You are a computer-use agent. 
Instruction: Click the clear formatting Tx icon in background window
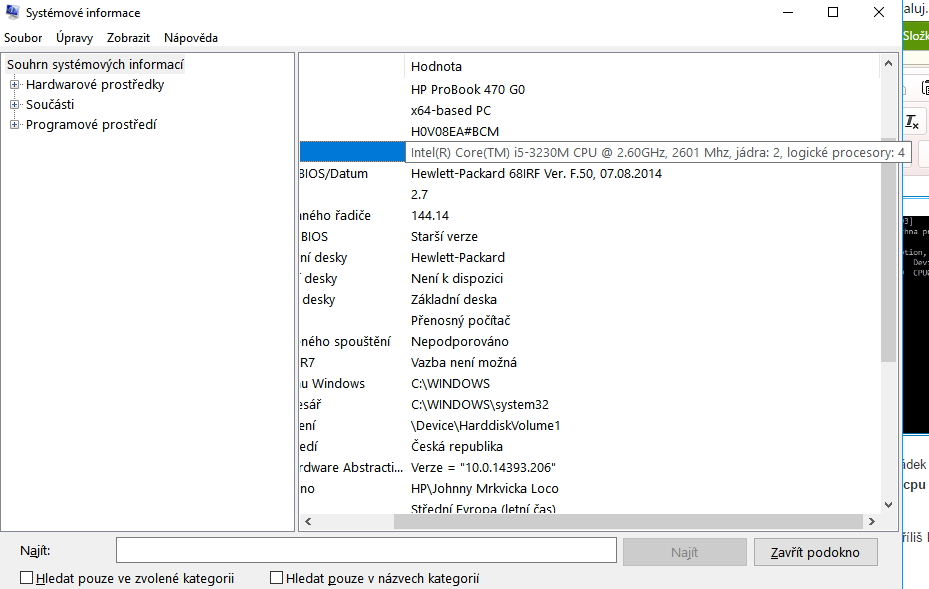[x=912, y=122]
